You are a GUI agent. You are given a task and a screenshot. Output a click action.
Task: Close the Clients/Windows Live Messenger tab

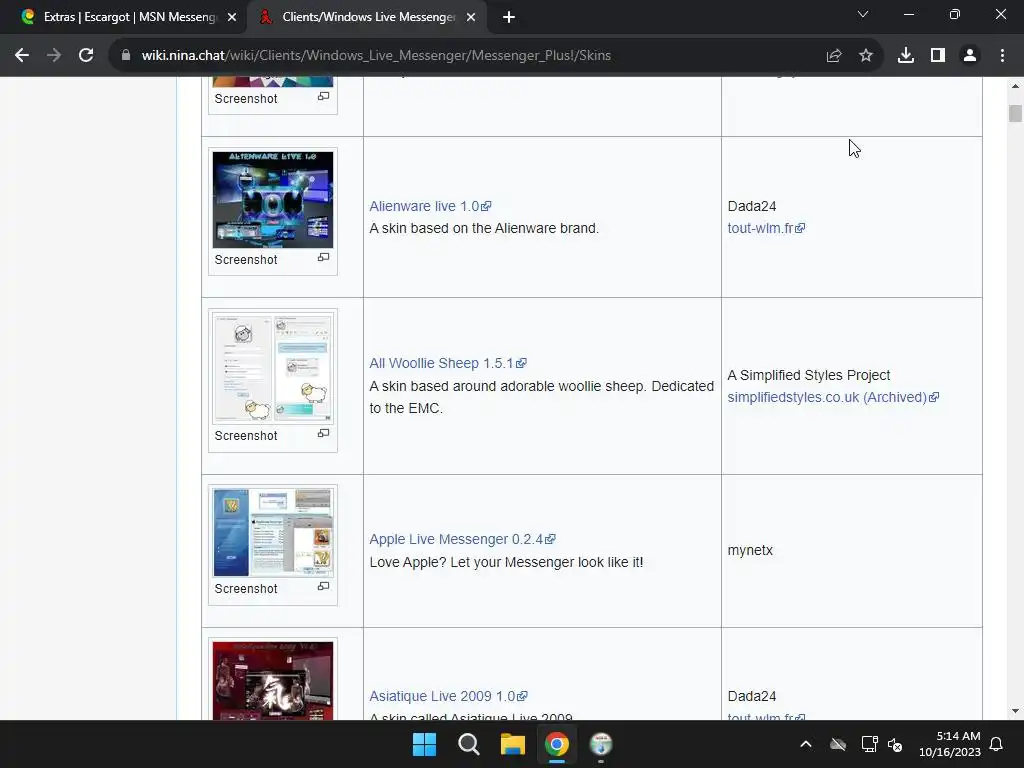[471, 17]
